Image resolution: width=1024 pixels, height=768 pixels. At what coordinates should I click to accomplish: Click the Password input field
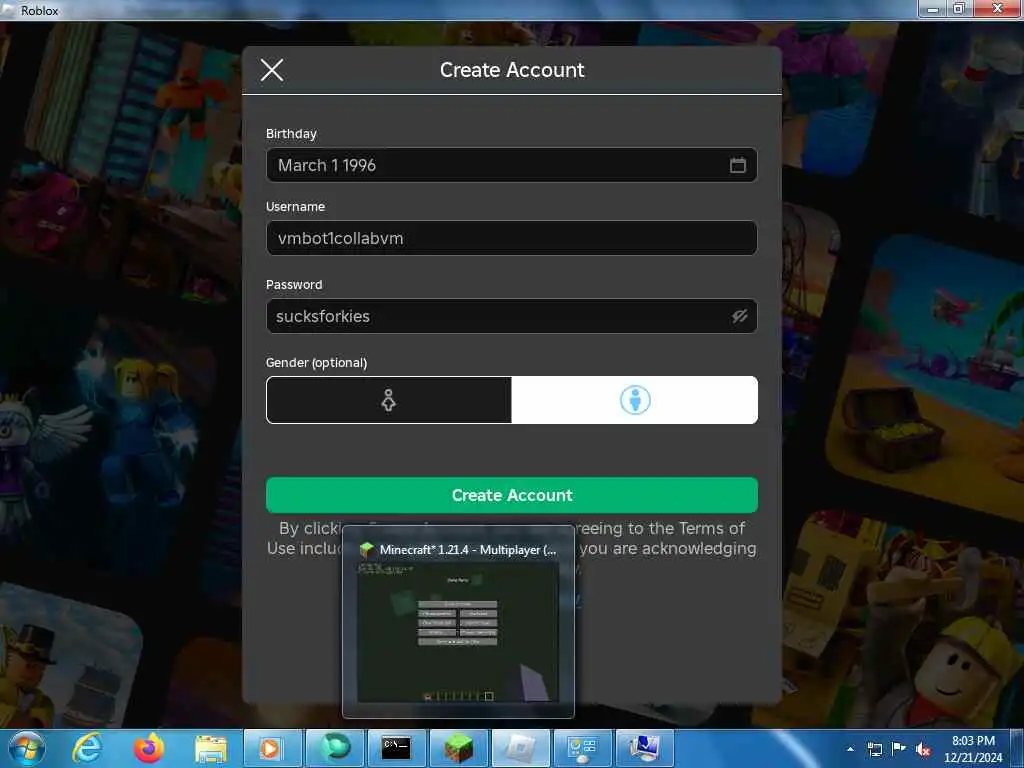coord(511,316)
